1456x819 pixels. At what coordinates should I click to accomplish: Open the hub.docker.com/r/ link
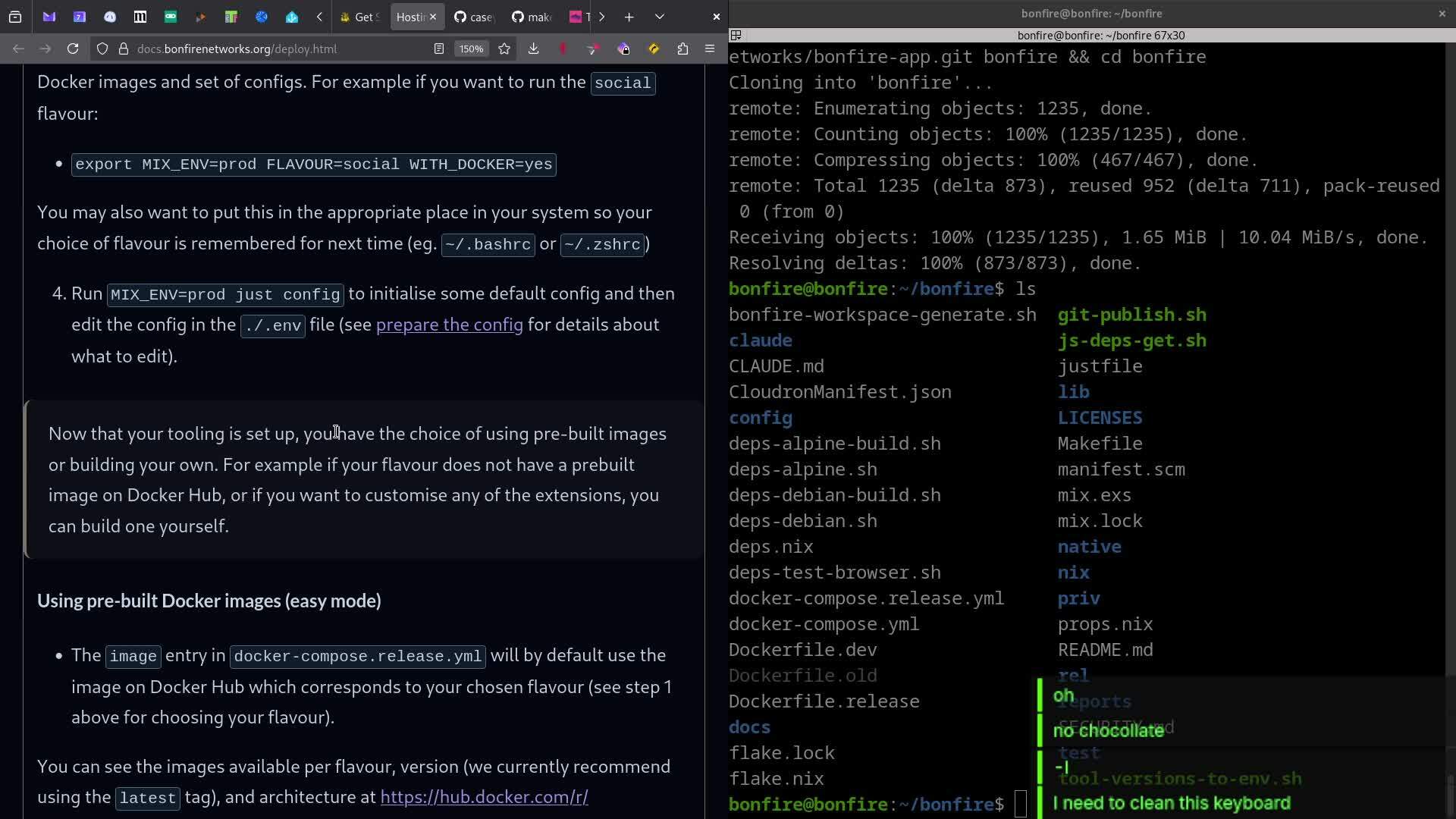[484, 797]
